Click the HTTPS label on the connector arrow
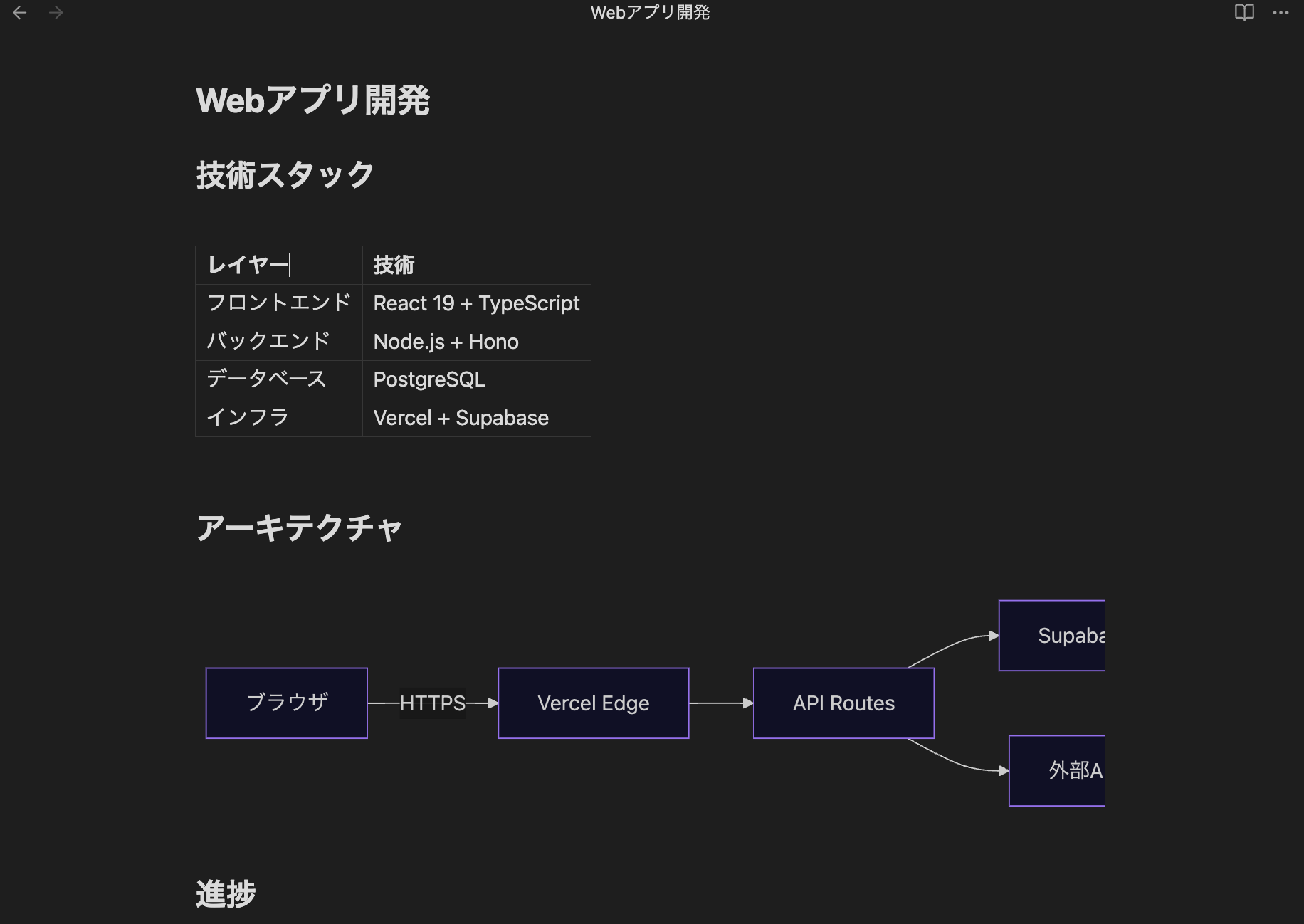The height and width of the screenshot is (924, 1304). click(x=432, y=703)
